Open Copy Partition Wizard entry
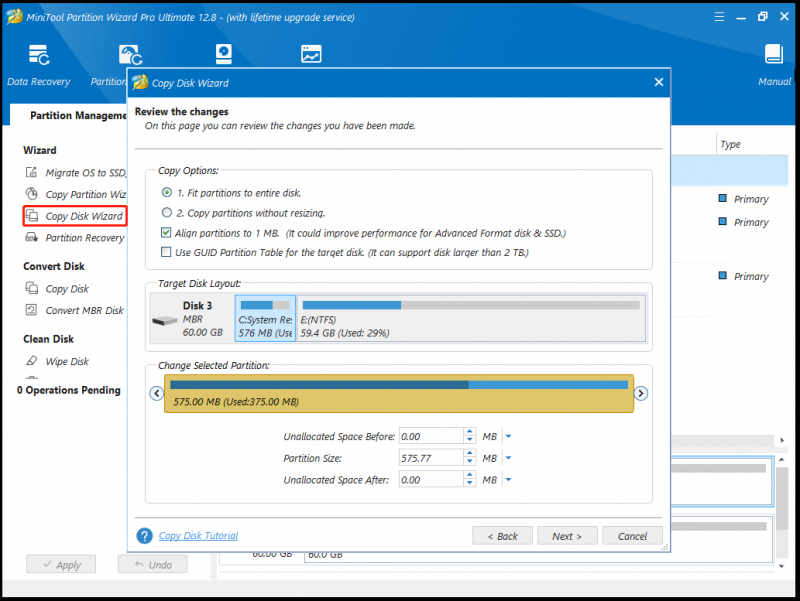 [x=86, y=194]
